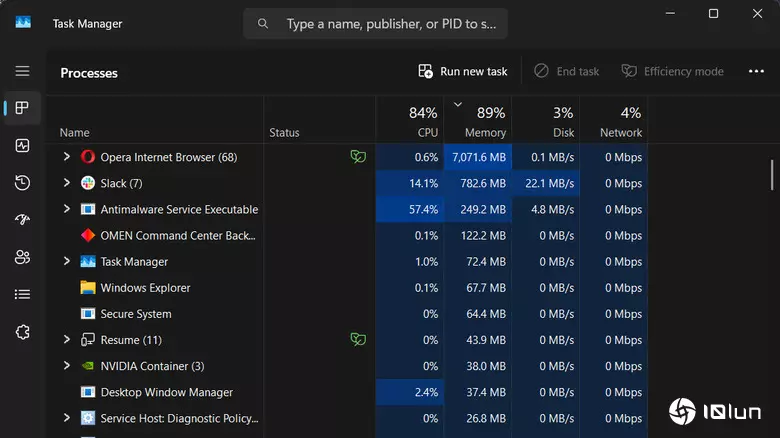Click Slack's 14.1% CPU value
This screenshot has height=438, width=780.
(x=423, y=183)
